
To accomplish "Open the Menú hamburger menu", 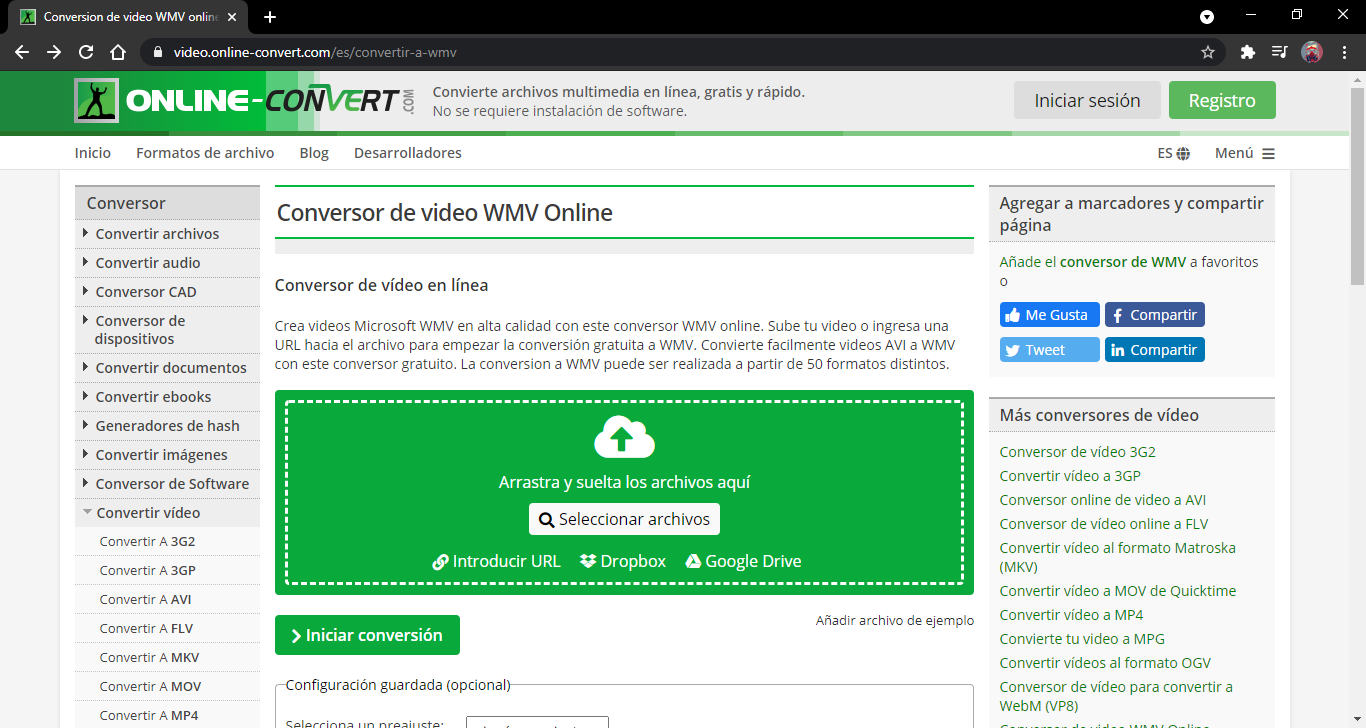I will click(x=1245, y=153).
